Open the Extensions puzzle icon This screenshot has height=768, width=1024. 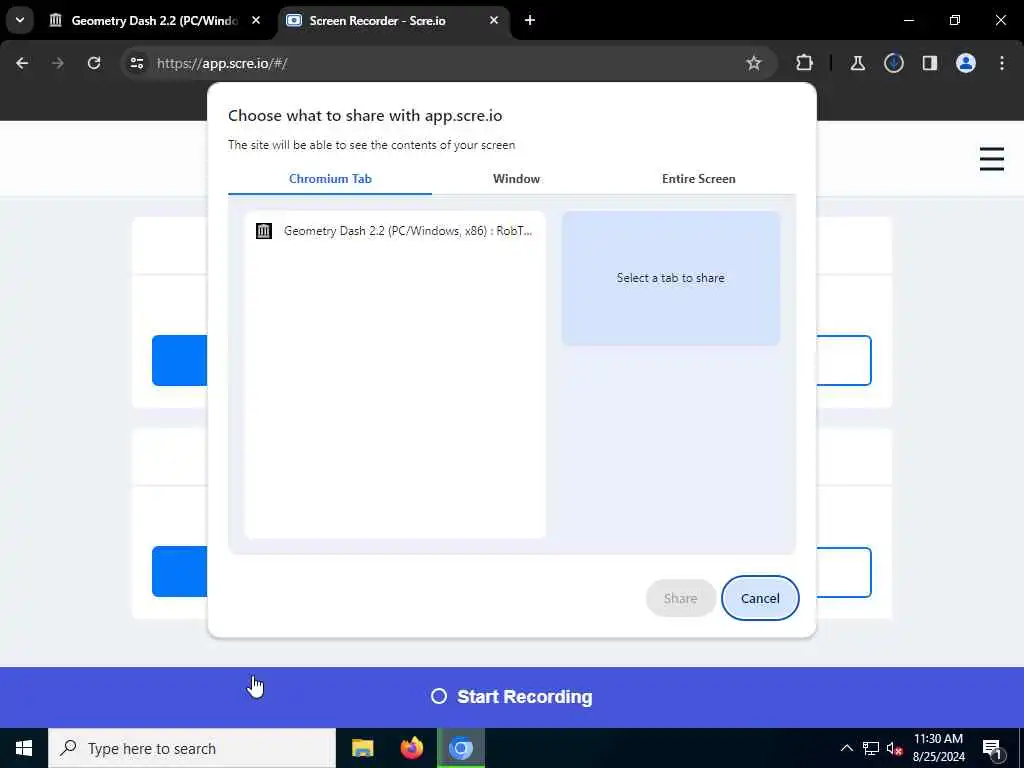tap(805, 63)
